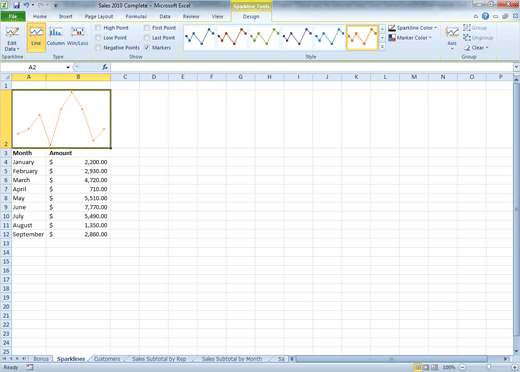Screen dimensions: 520x372
Task: Open the Marker Color menu
Action: (x=410, y=38)
